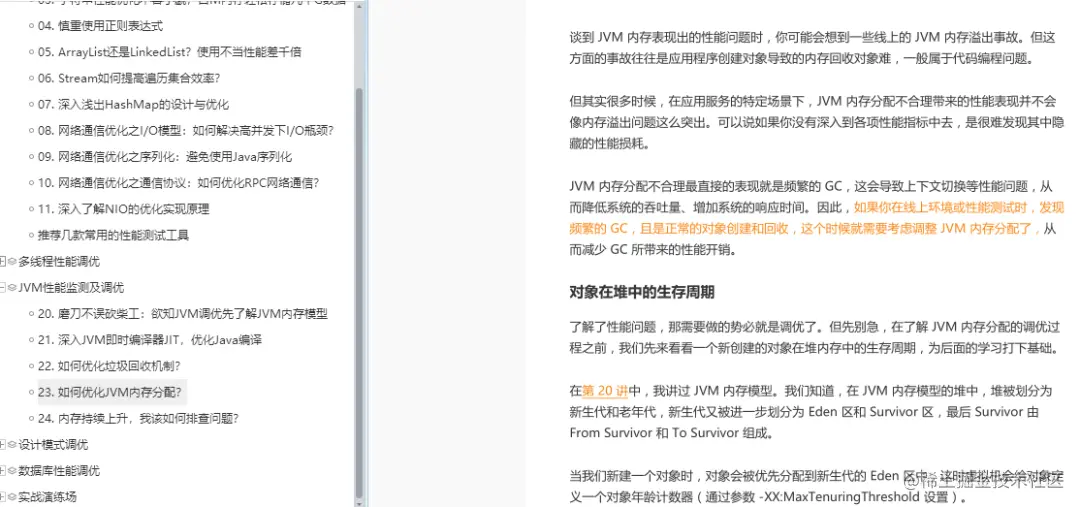
Task: Click the paragraph starting 但其实很多时候
Action: click(x=817, y=123)
